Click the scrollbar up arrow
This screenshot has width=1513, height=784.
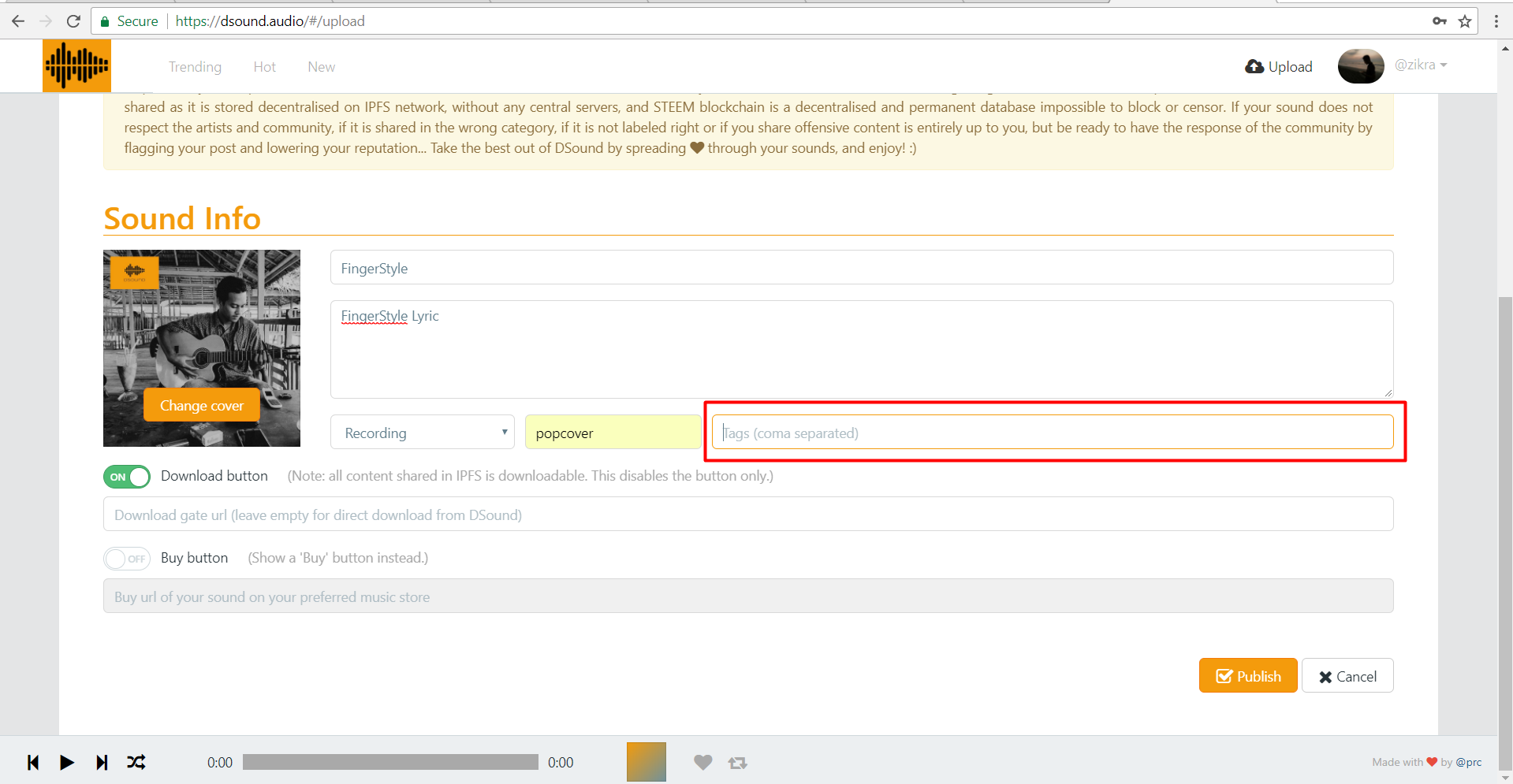1505,48
